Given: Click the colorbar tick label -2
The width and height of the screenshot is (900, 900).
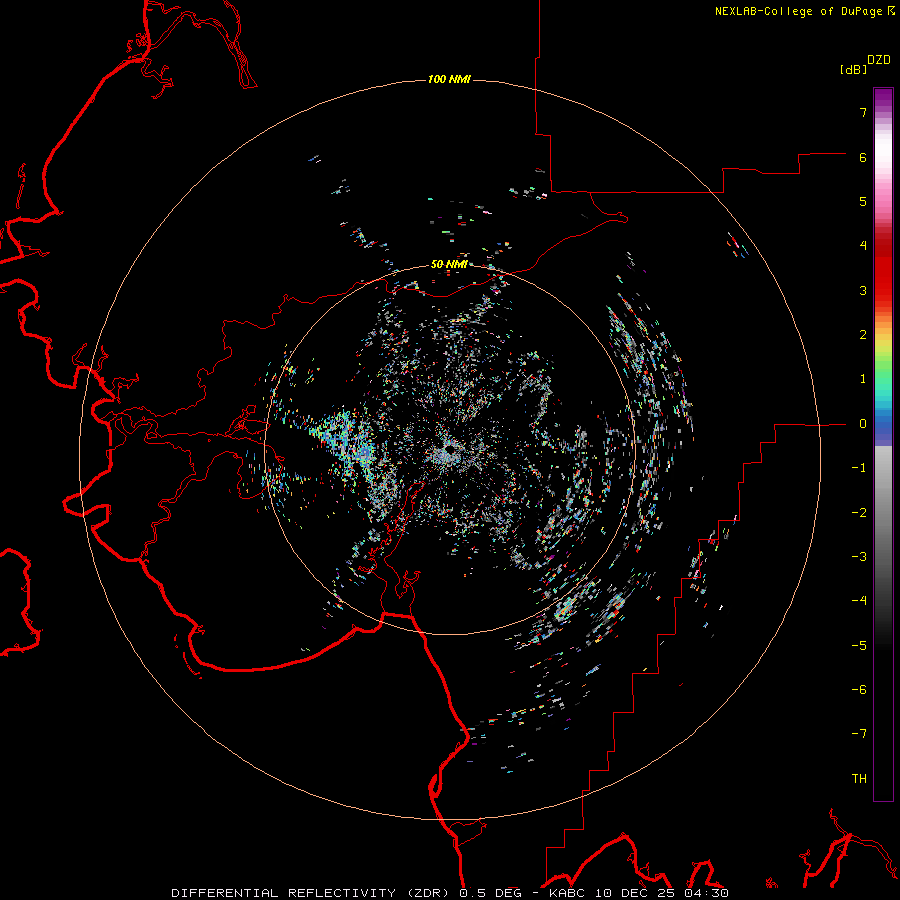Looking at the screenshot, I should 859,513.
